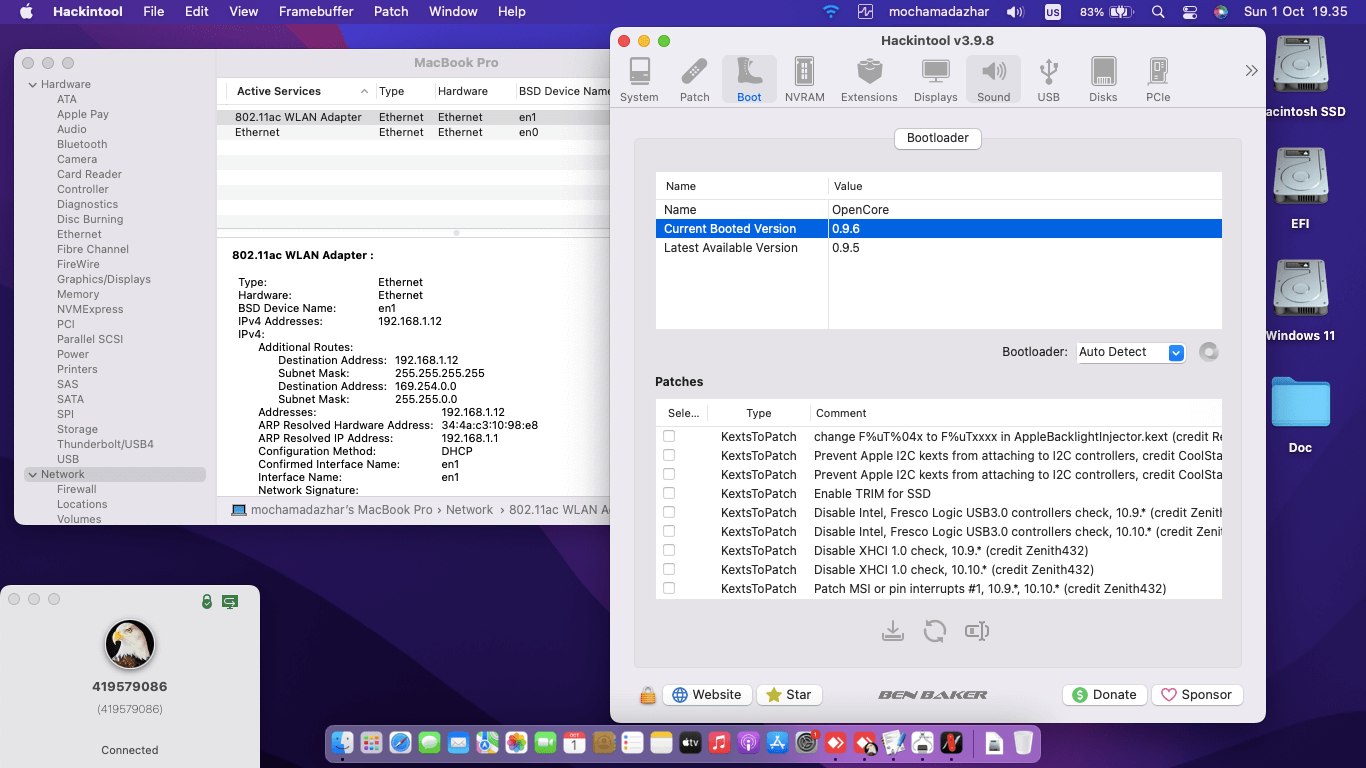Click the orange lock icon
The width and height of the screenshot is (1366, 768).
[648, 695]
